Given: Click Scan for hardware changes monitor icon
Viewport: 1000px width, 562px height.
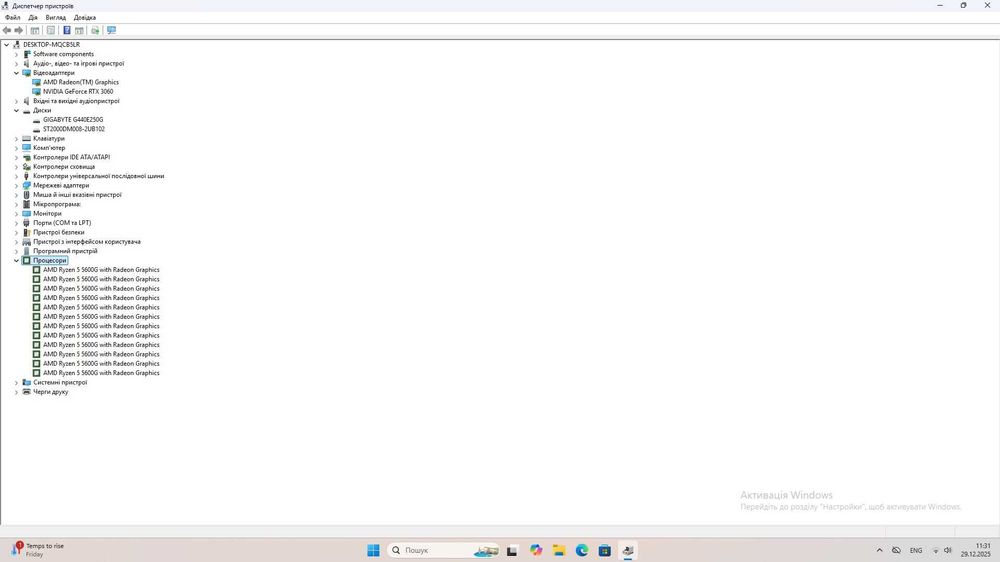Looking at the screenshot, I should [x=112, y=30].
